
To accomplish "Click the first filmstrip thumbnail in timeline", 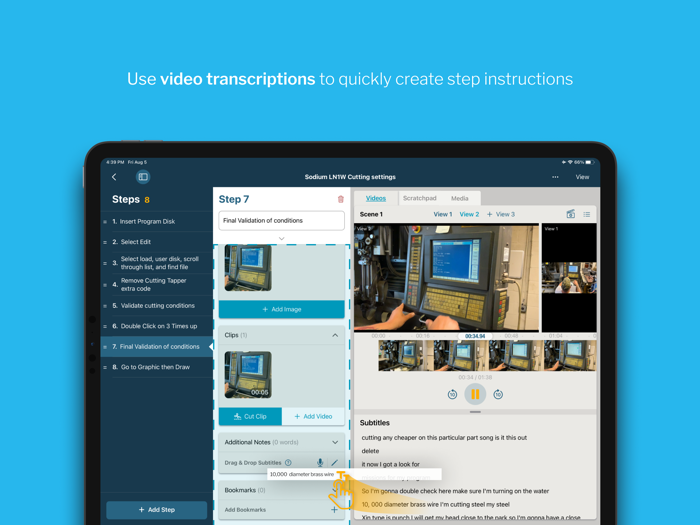I will [405, 356].
